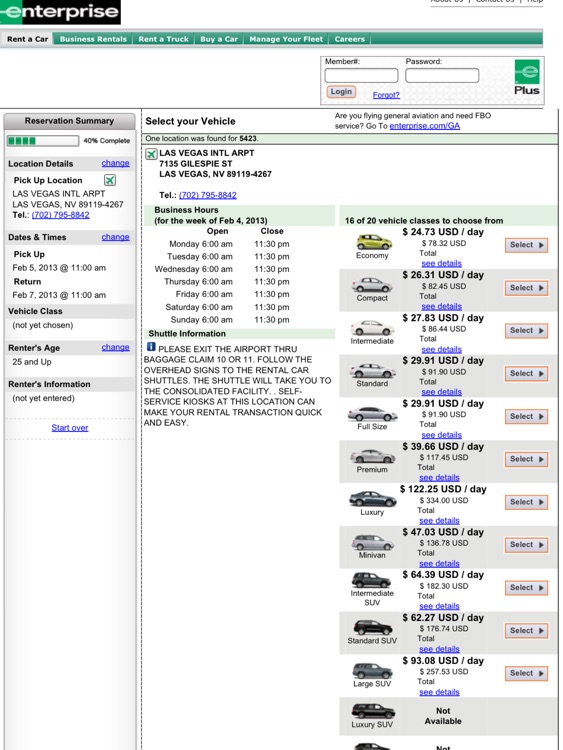Click the $ 122.25 USD / day price
Viewport: 563px width, 750px height.
[x=443, y=489]
